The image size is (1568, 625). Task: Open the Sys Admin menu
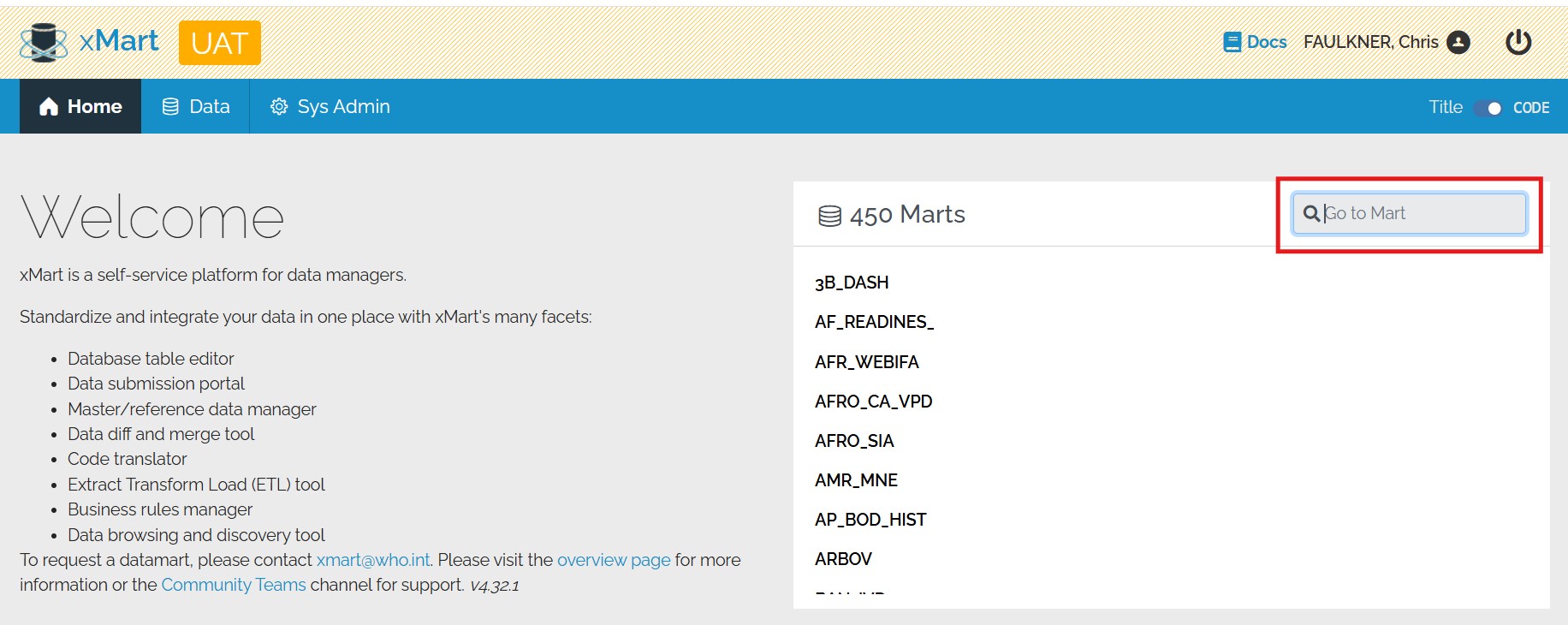[x=330, y=106]
